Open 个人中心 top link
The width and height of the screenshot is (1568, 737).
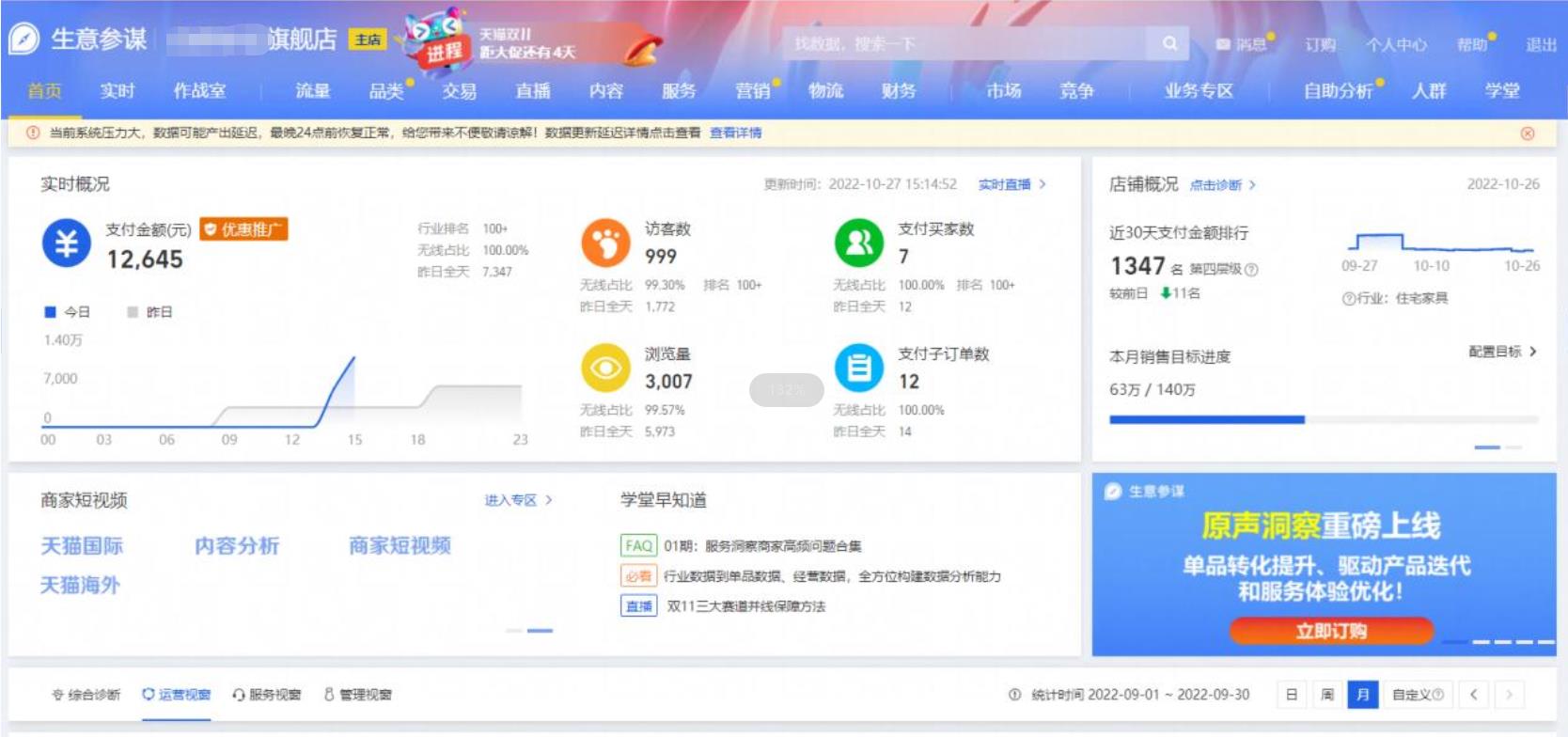click(x=1396, y=44)
